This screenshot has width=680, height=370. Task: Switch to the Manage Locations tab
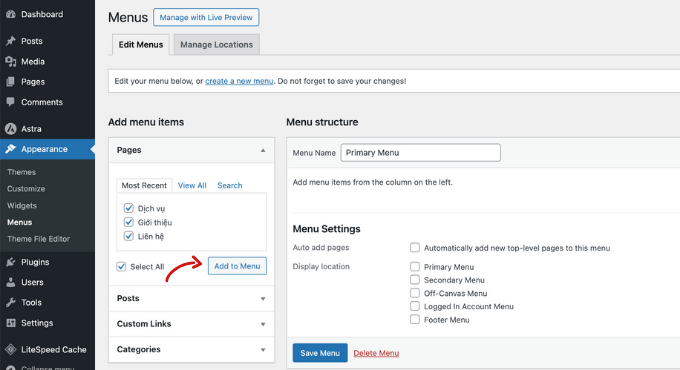[216, 45]
